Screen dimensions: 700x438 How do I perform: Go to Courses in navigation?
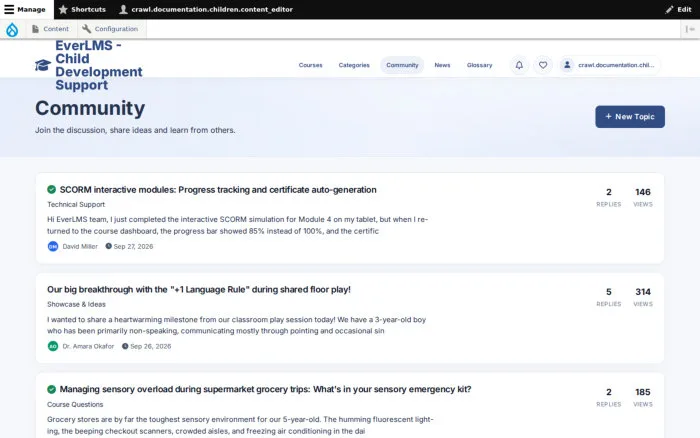(x=310, y=65)
